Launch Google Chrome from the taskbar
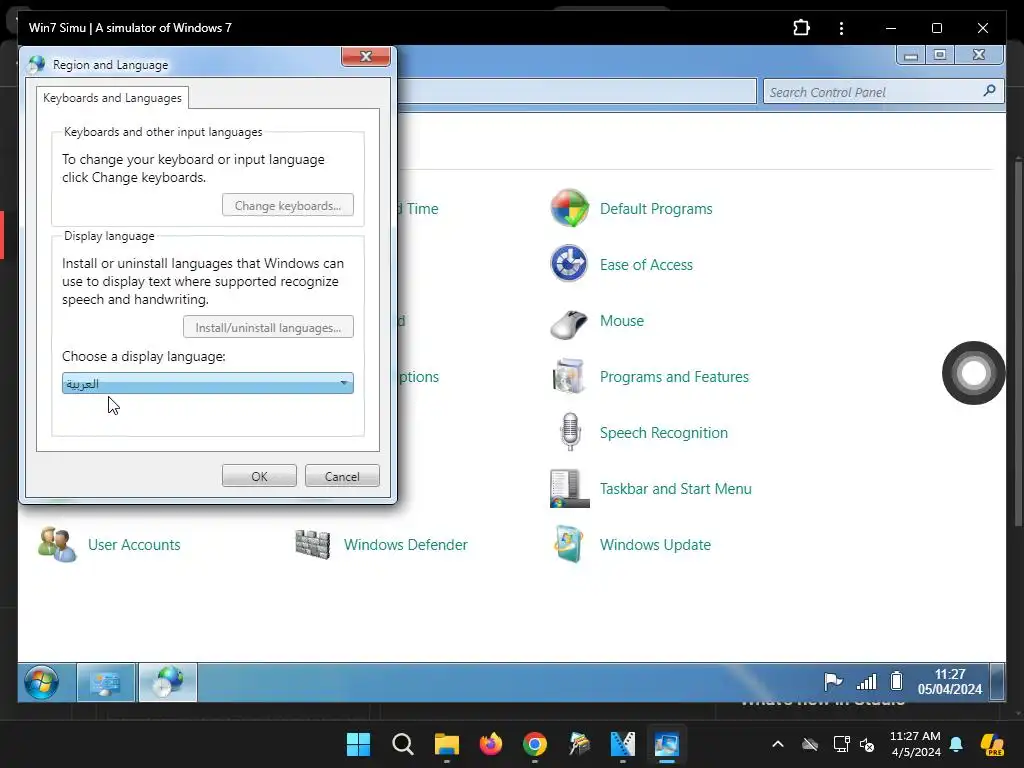The width and height of the screenshot is (1024, 768). [534, 744]
